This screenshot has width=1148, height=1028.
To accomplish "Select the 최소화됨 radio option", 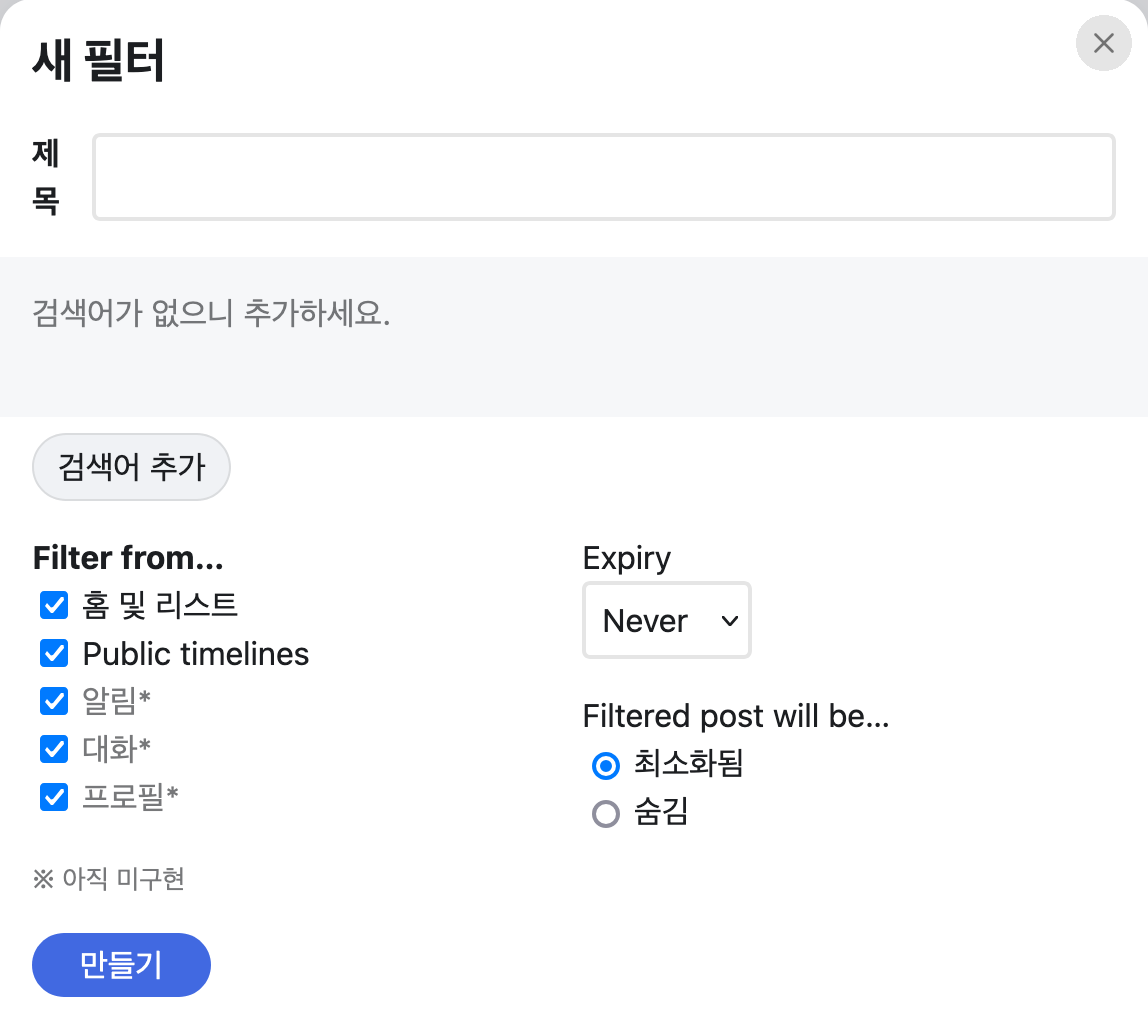I will pyautogui.click(x=606, y=766).
